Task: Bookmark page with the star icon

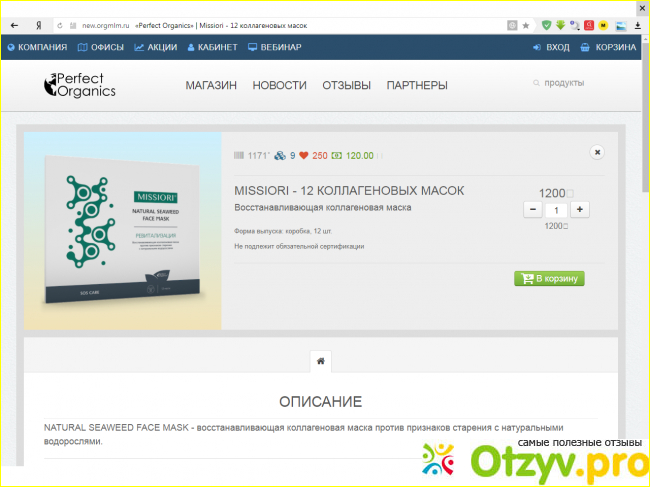Action: [526, 24]
